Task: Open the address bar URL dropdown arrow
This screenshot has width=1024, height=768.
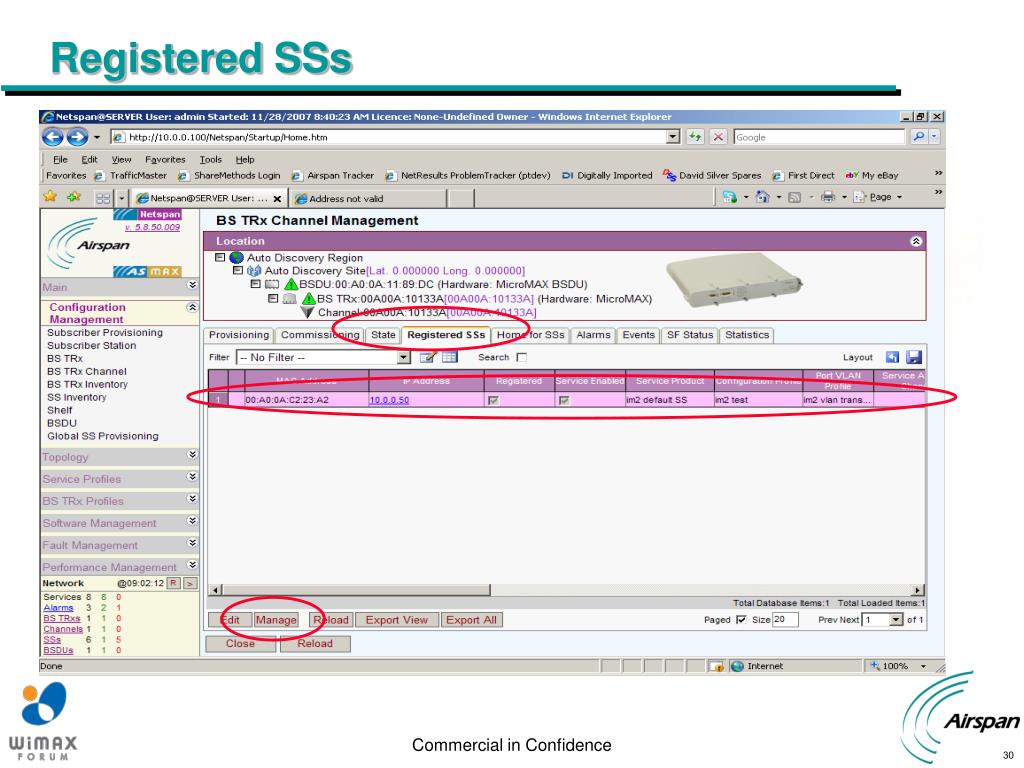Action: point(673,137)
